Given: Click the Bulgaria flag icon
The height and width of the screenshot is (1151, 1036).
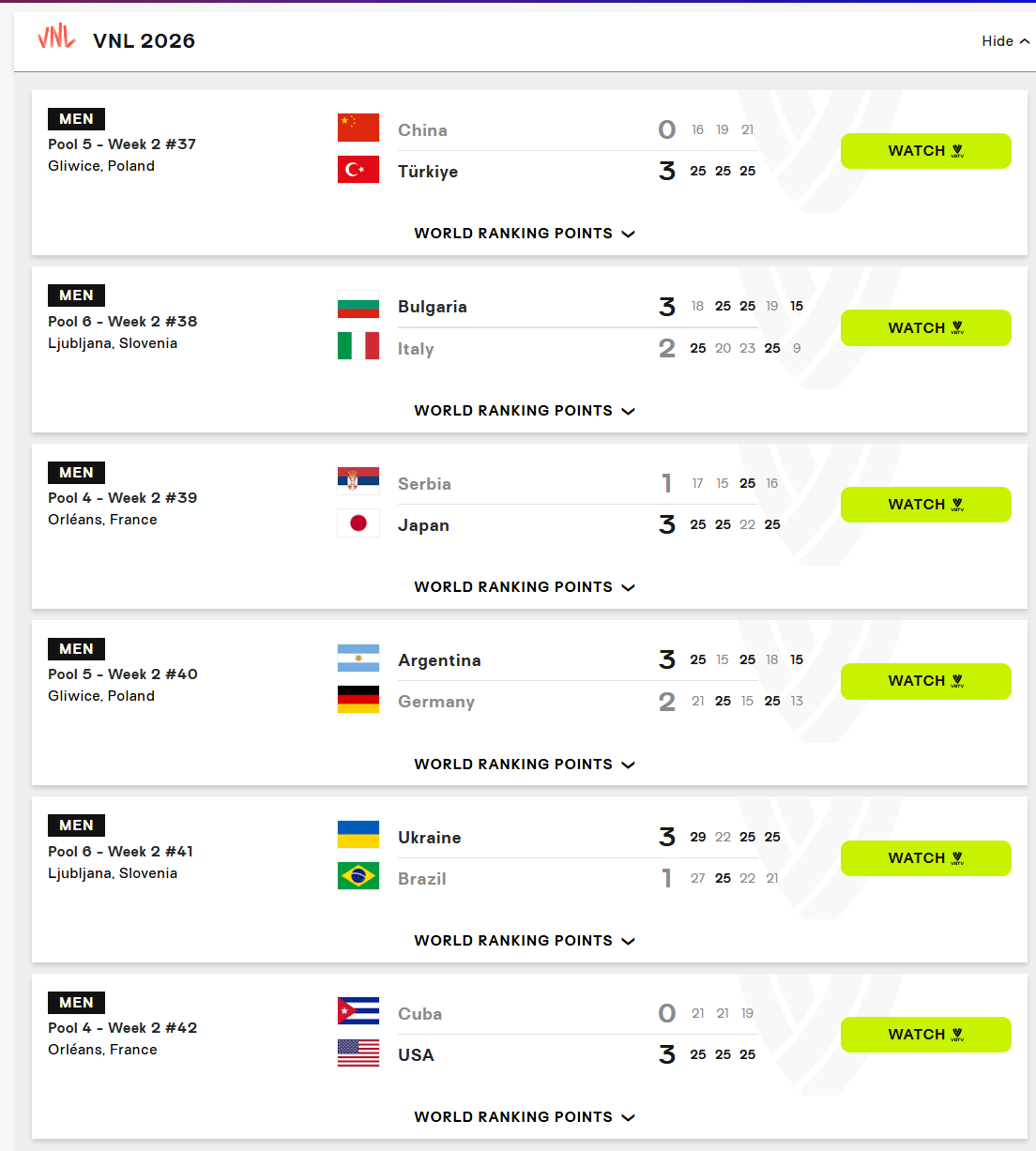Looking at the screenshot, I should (x=358, y=305).
